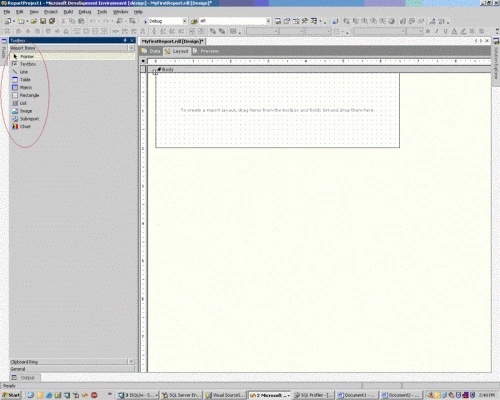Click the Start button
Screen dimensions: 500x400
pos(11,395)
